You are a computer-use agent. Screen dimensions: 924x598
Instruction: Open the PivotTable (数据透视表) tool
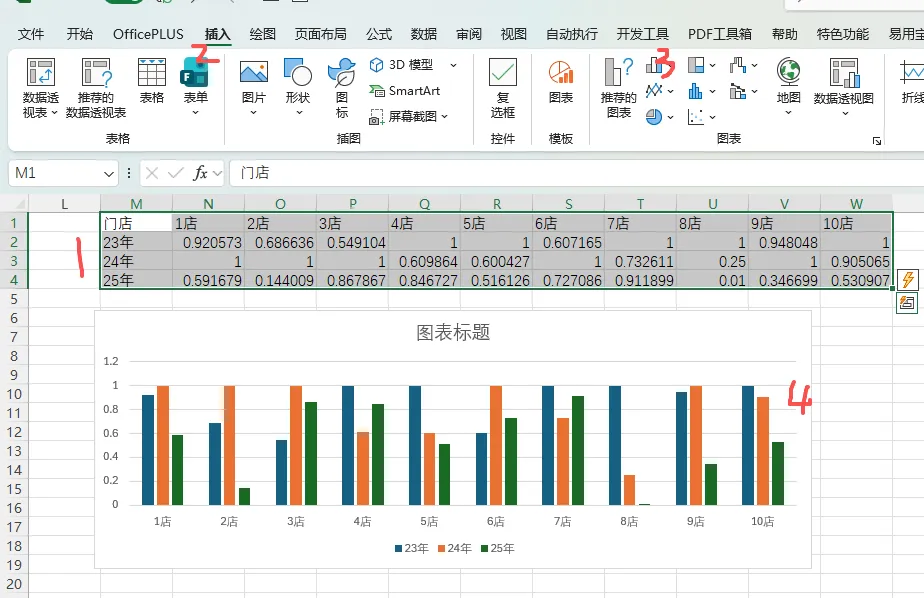41,88
